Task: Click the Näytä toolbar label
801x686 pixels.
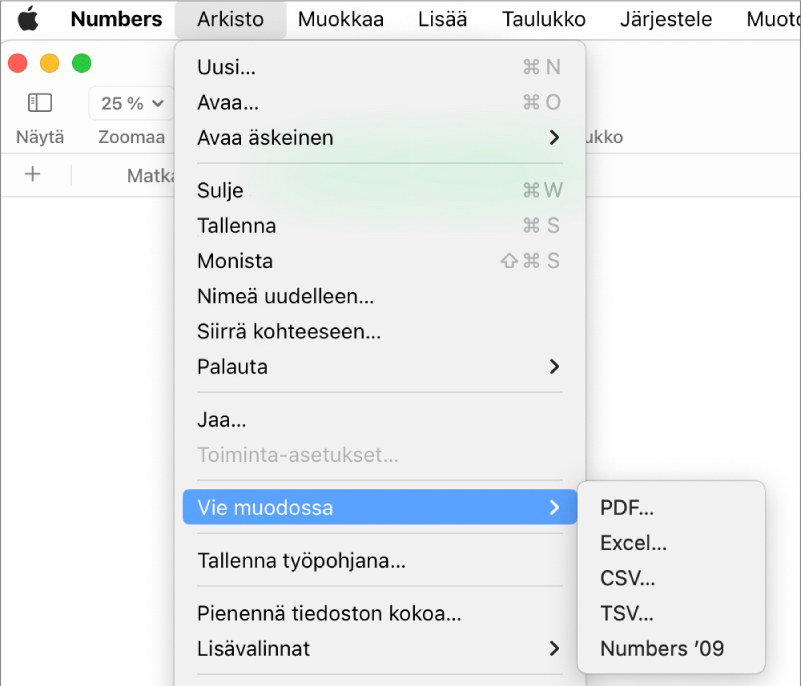Action: [40, 137]
